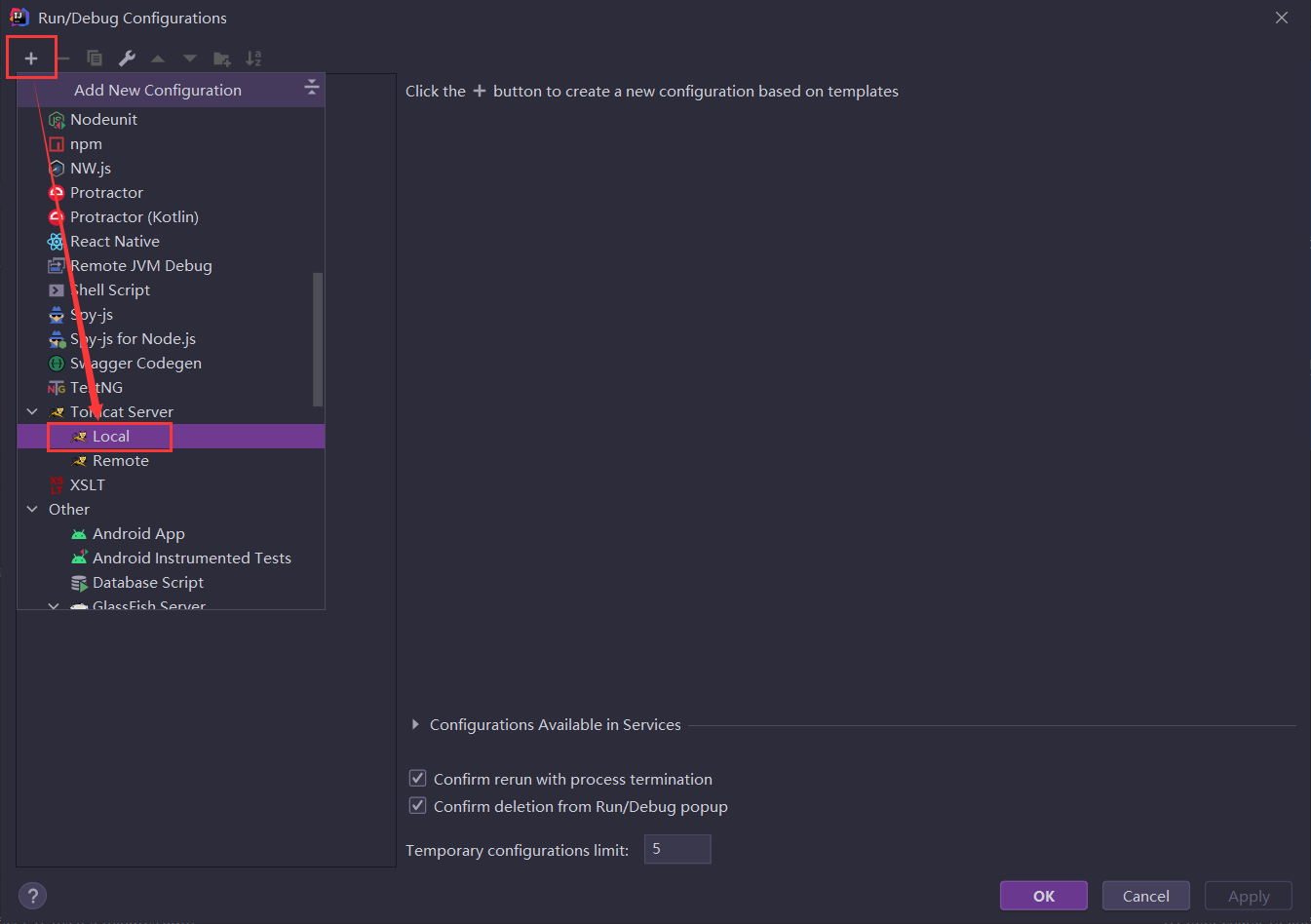Click the Shell Script icon
This screenshot has width=1311, height=924.
(x=57, y=290)
